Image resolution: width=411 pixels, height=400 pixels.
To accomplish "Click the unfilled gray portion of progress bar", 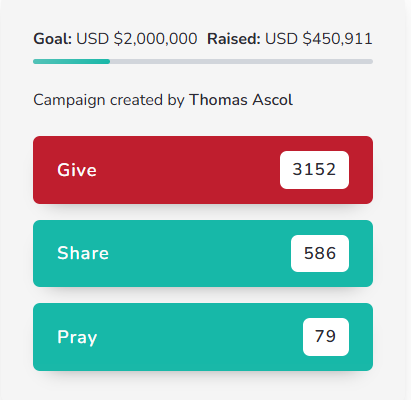I will point(241,61).
